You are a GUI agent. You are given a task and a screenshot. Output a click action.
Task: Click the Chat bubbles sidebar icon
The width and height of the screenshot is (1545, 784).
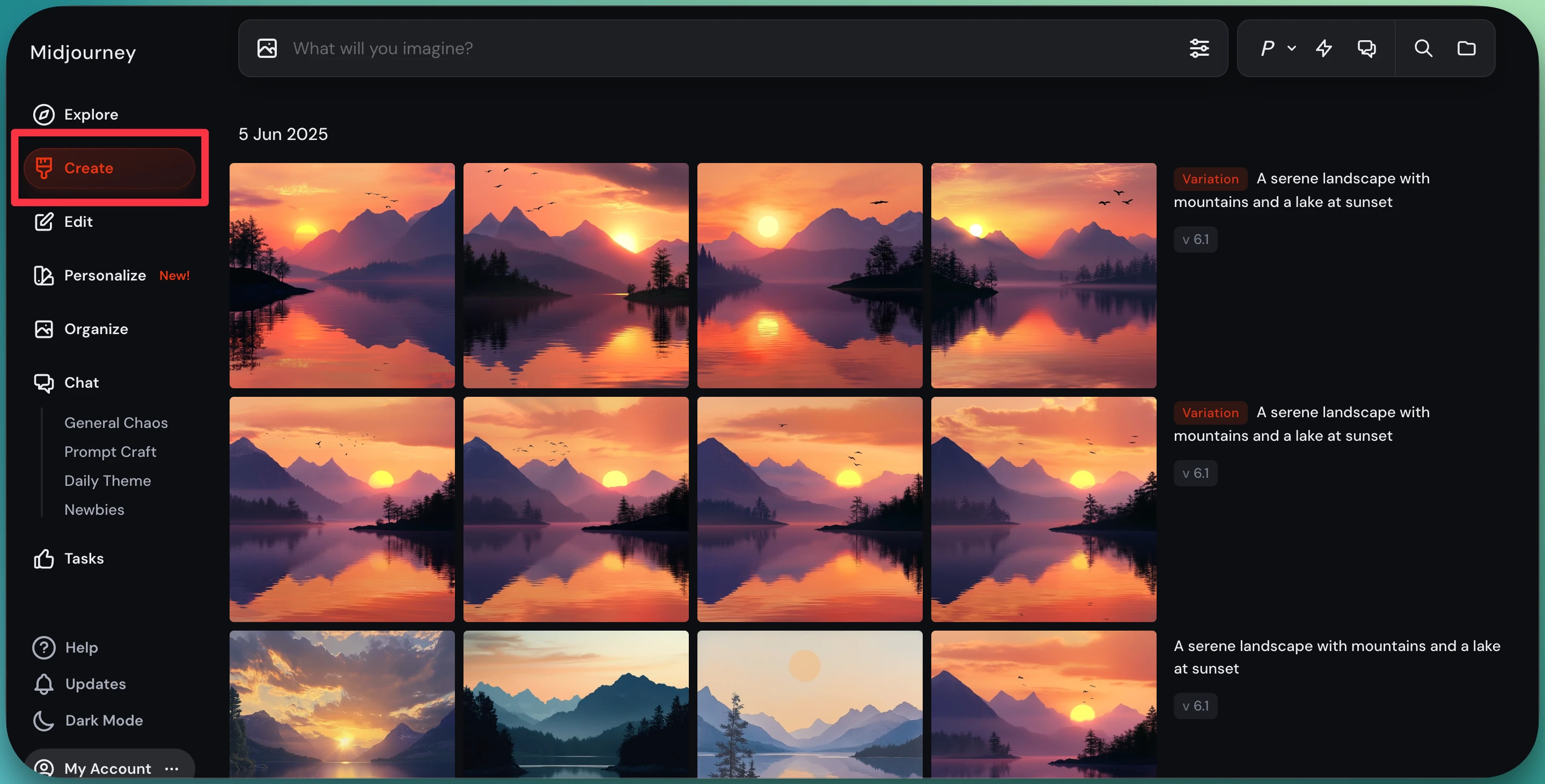[44, 382]
